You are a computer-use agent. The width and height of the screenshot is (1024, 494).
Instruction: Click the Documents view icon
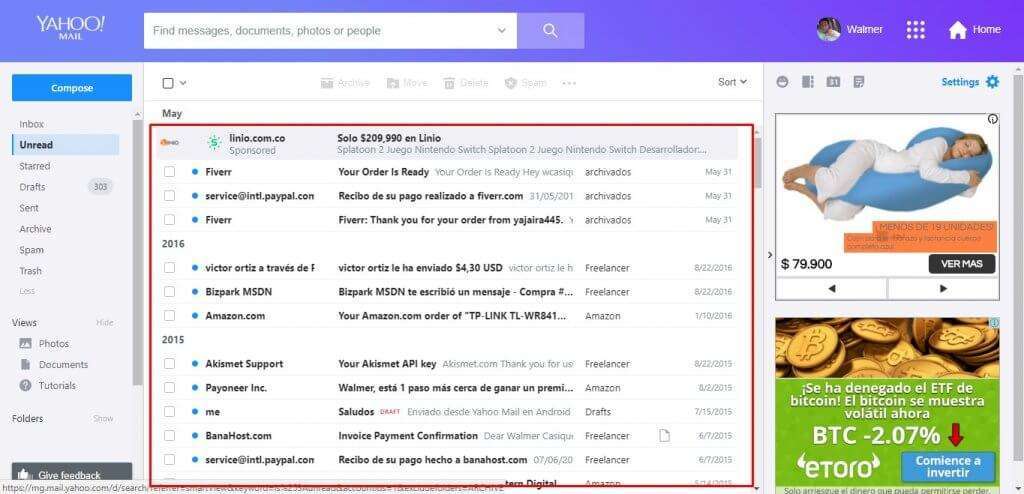point(25,364)
